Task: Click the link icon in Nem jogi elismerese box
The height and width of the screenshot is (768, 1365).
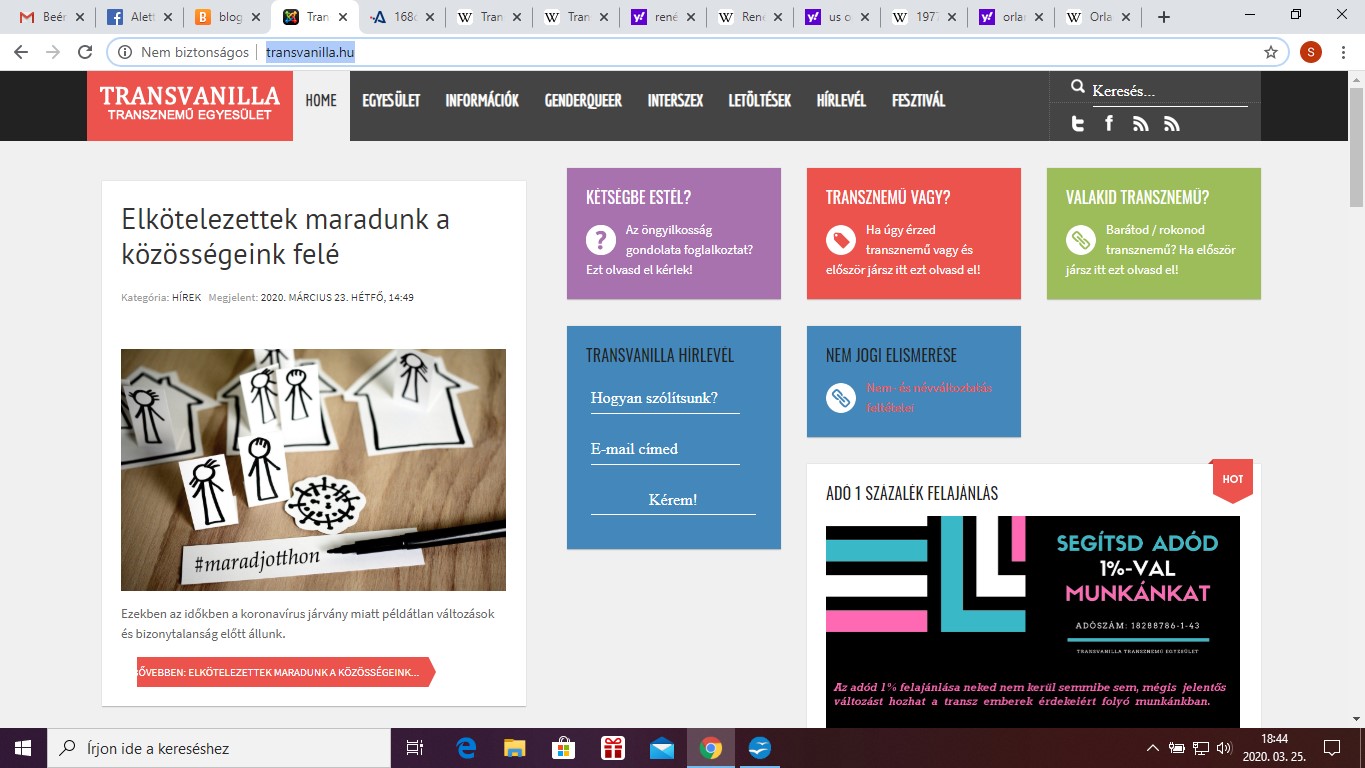Action: coord(841,398)
